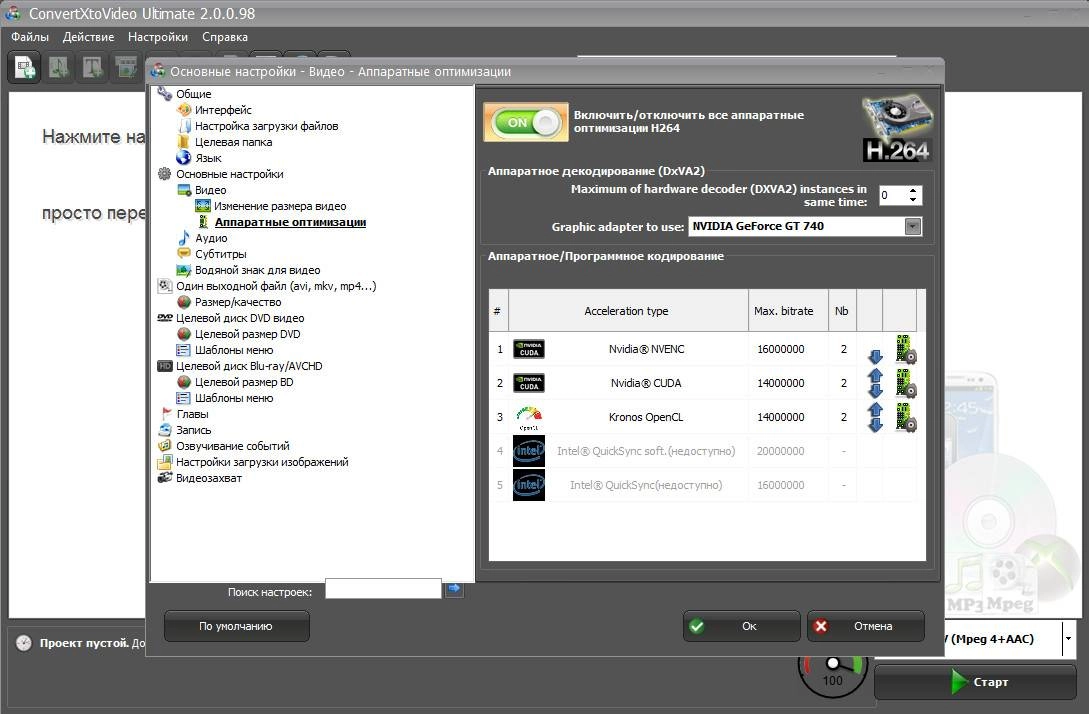Click Intel logo in row 5 QuickSync
This screenshot has width=1089, height=714.
tap(529, 485)
